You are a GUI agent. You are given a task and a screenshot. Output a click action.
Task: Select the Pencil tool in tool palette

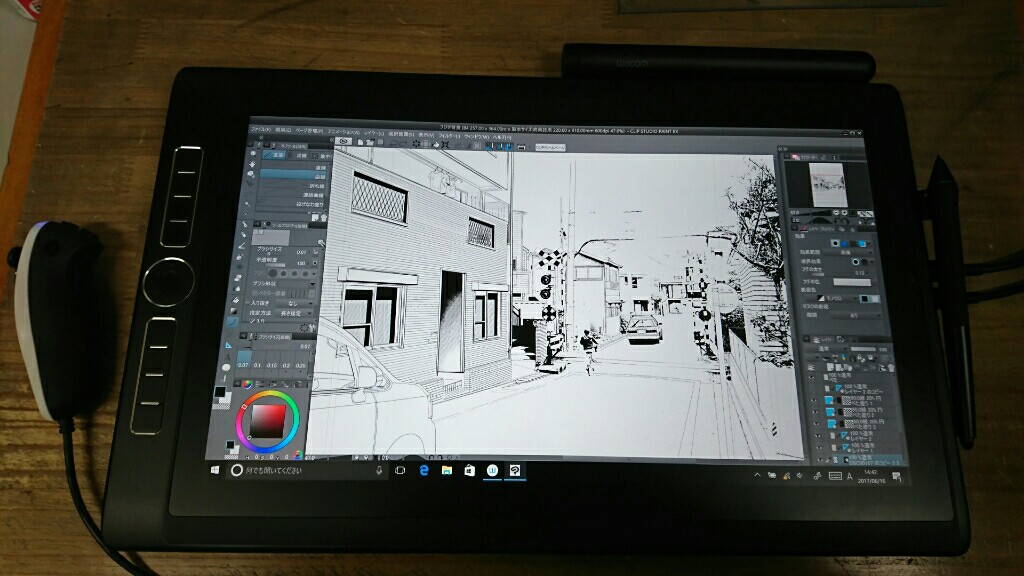pyautogui.click(x=244, y=235)
